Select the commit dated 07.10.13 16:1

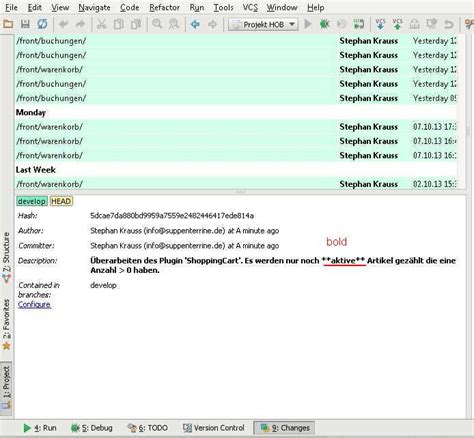(236, 155)
